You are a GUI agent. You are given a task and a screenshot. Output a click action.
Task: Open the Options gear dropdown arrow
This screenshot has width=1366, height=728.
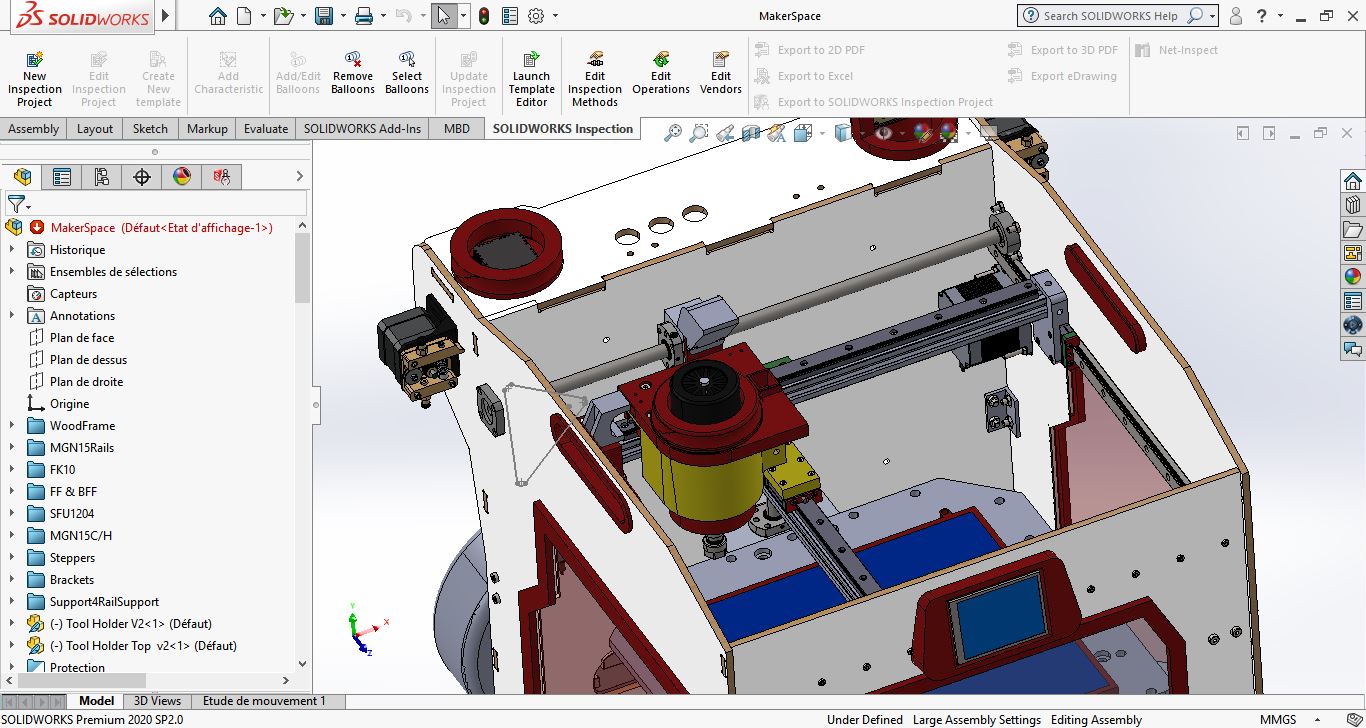pos(555,16)
